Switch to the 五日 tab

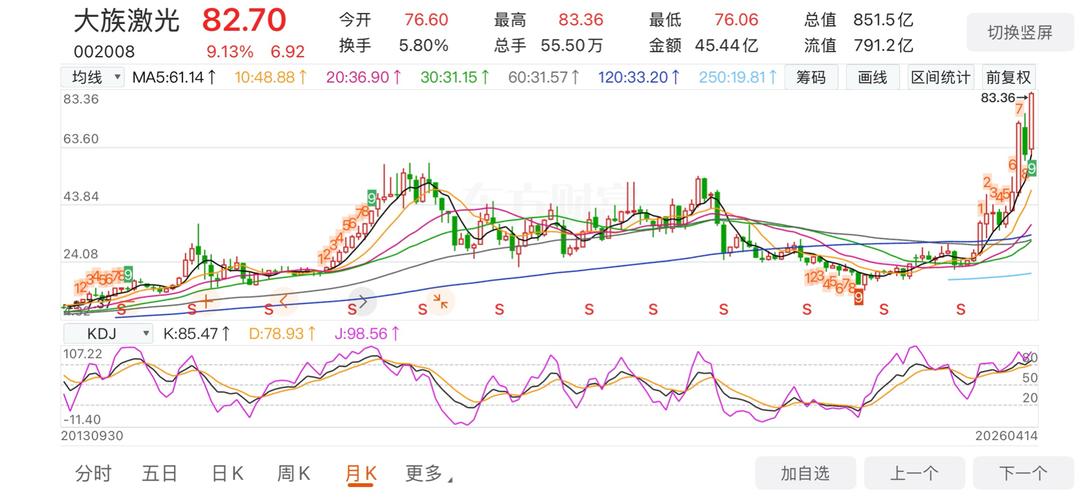click(160, 474)
